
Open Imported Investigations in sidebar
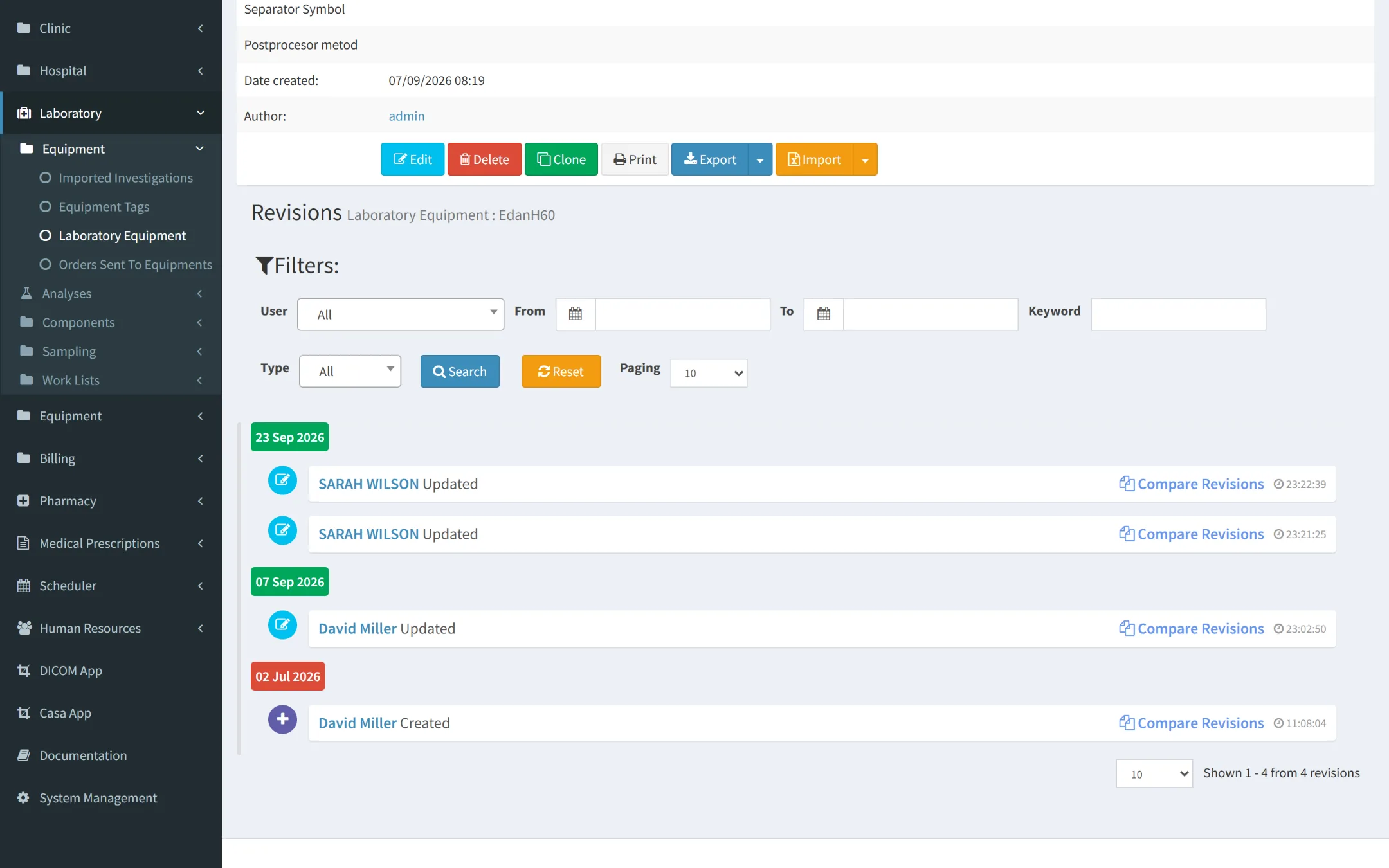[x=125, y=177]
